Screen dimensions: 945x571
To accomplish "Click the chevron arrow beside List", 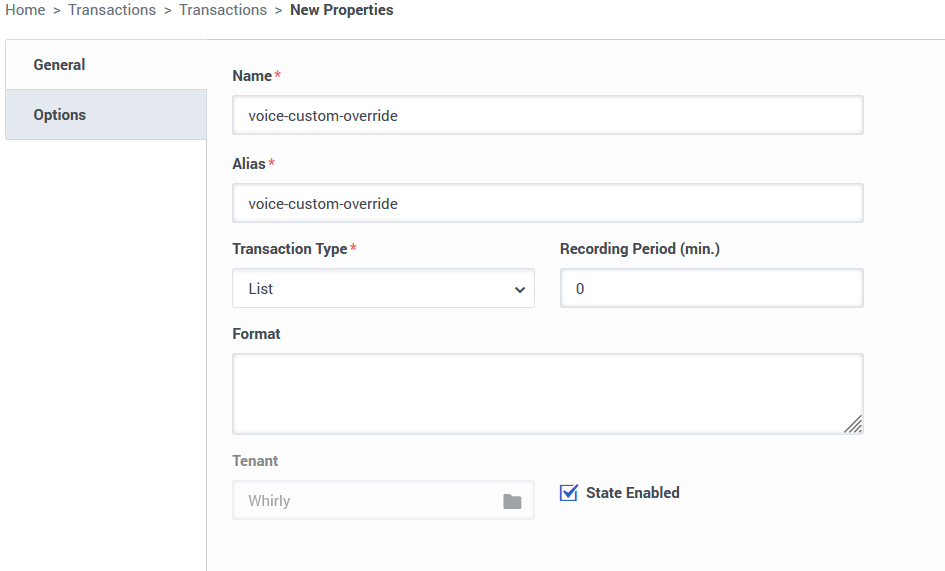I will (x=519, y=290).
